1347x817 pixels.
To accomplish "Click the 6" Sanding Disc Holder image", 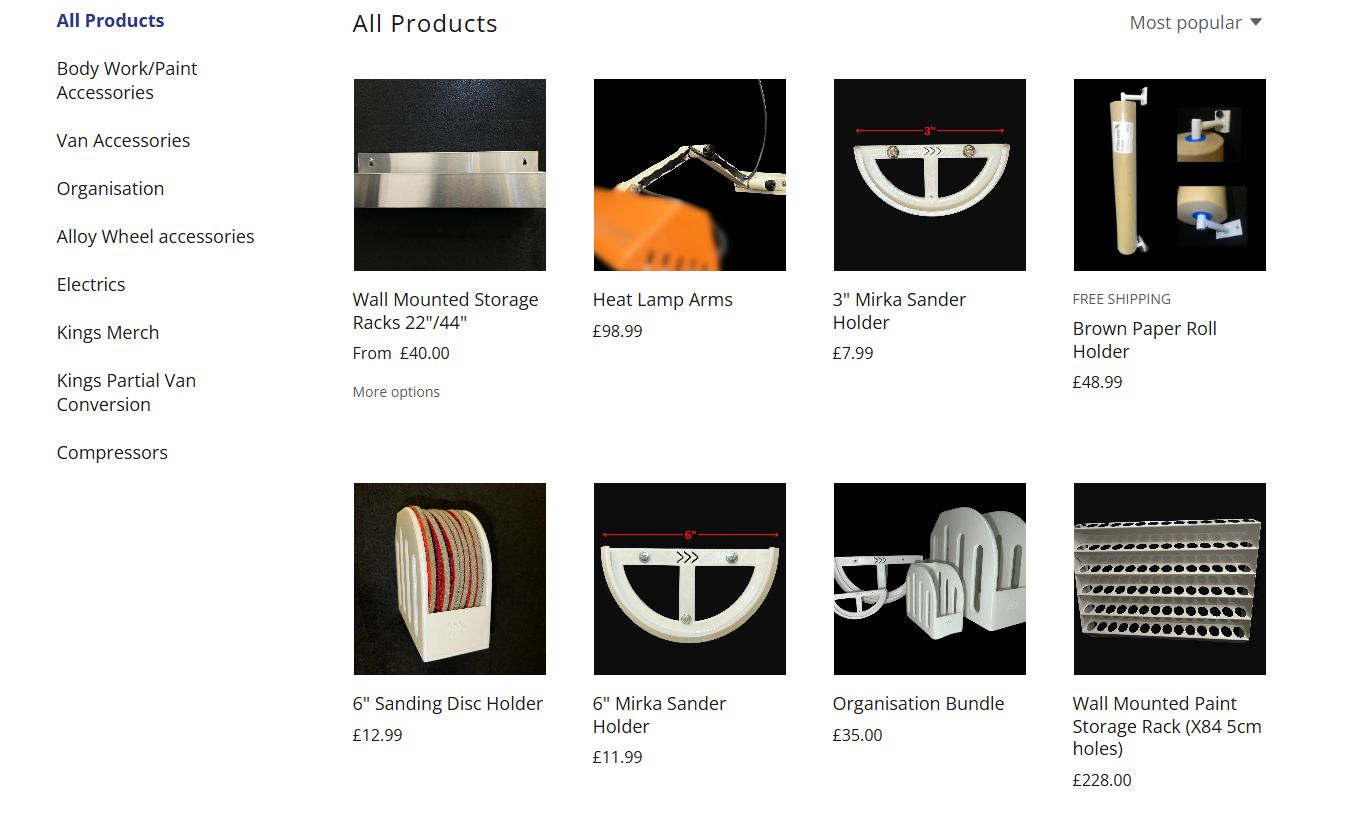I will 450,579.
